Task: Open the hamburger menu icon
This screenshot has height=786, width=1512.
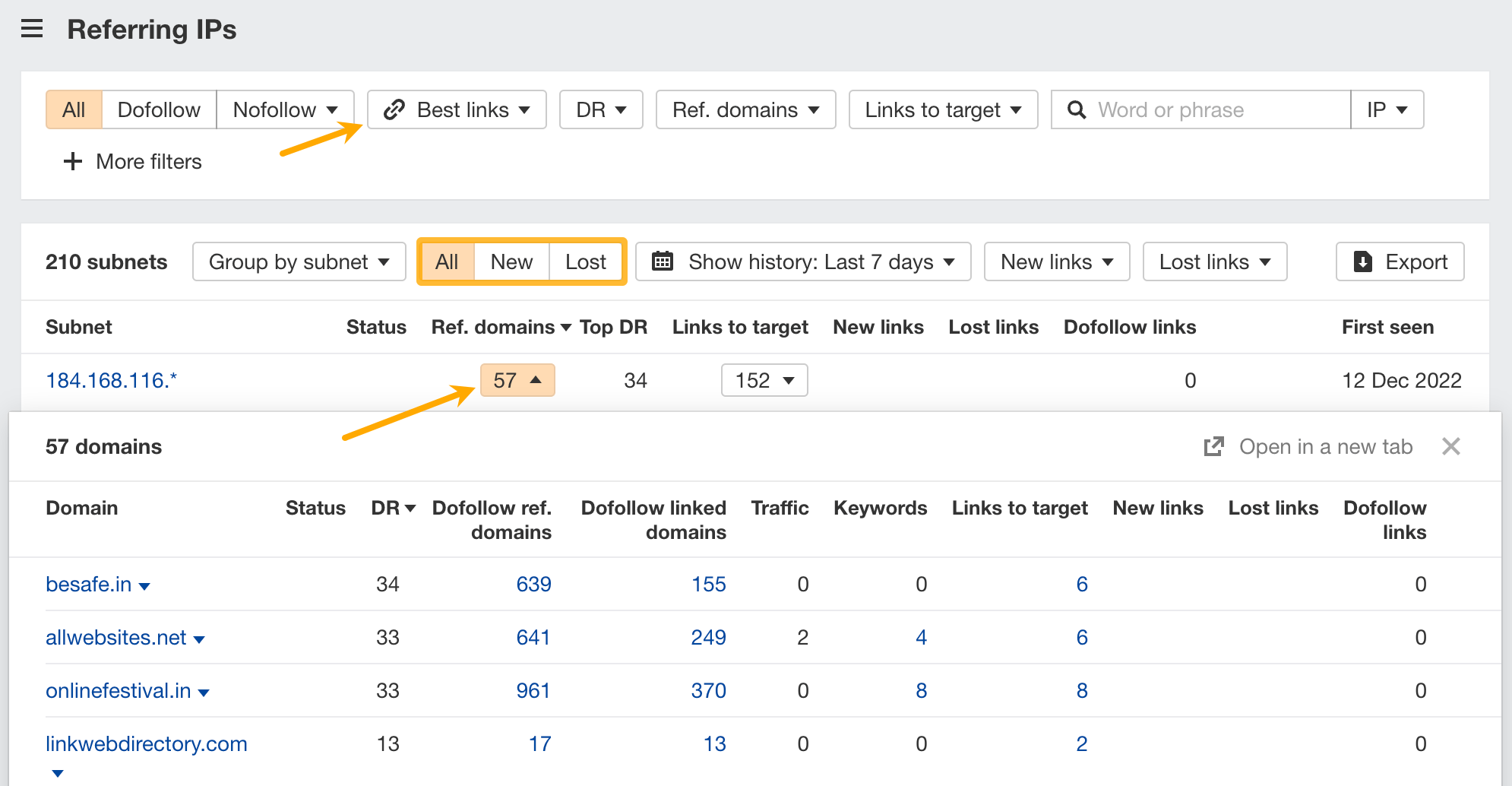Action: point(32,30)
